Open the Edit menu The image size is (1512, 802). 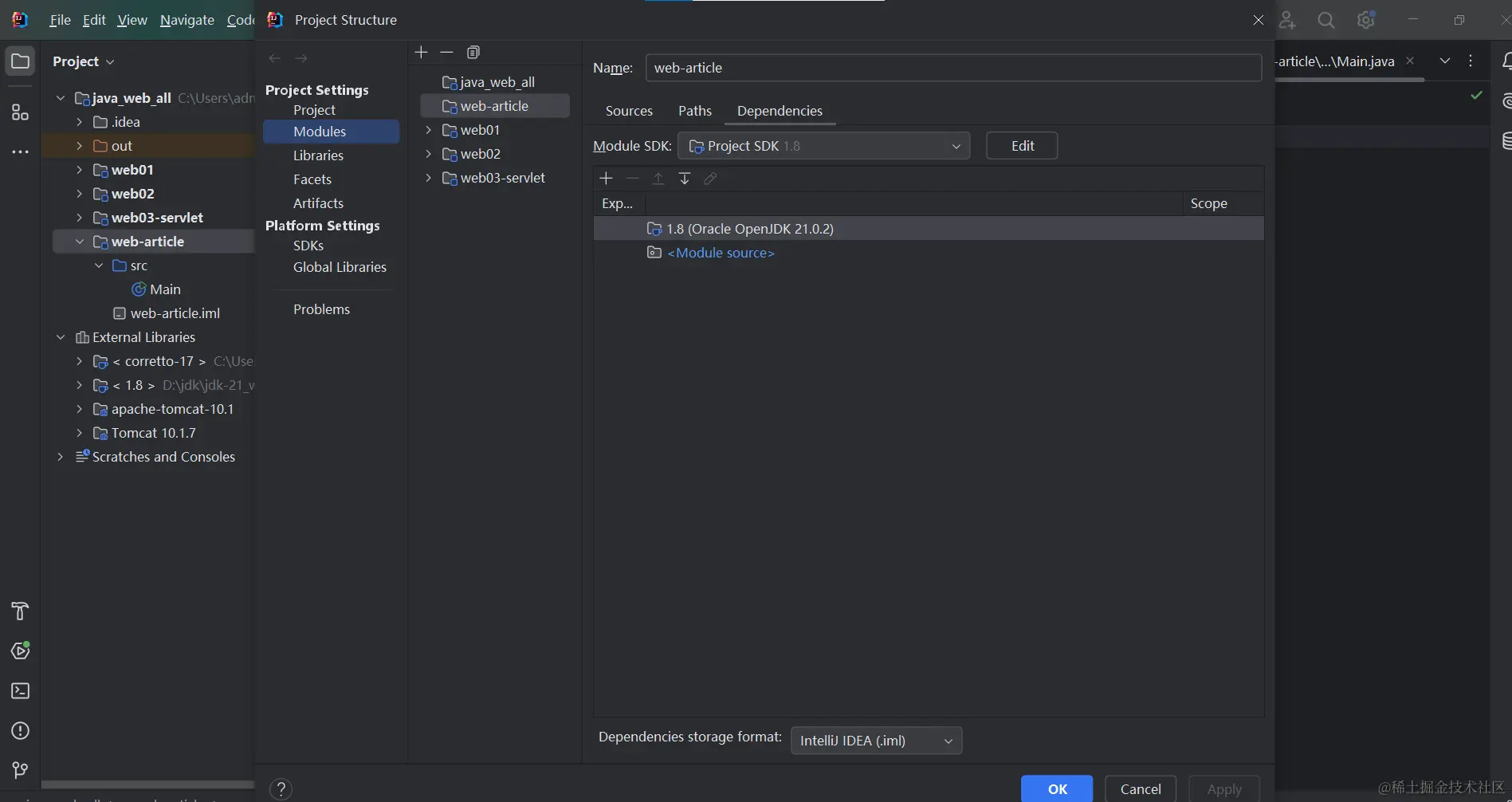(x=94, y=20)
